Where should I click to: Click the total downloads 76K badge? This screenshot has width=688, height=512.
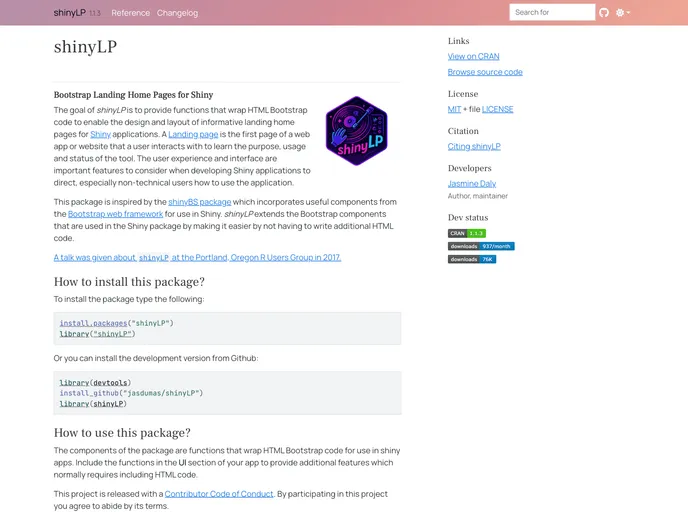point(472,259)
